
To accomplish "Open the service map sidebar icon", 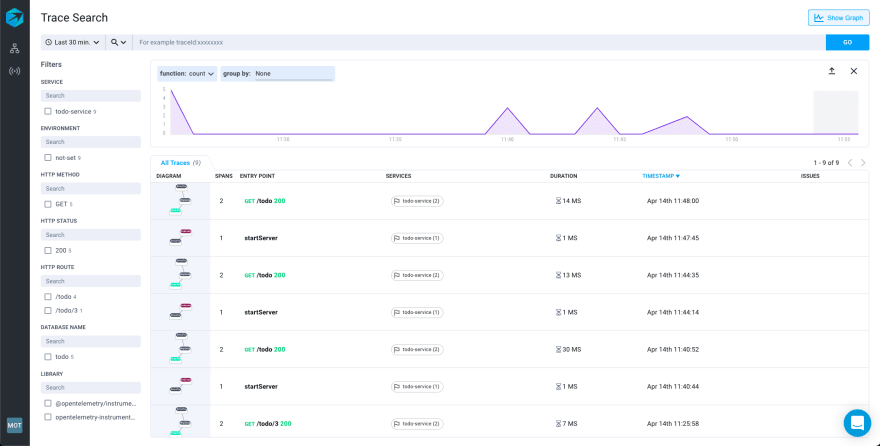I will click(15, 49).
